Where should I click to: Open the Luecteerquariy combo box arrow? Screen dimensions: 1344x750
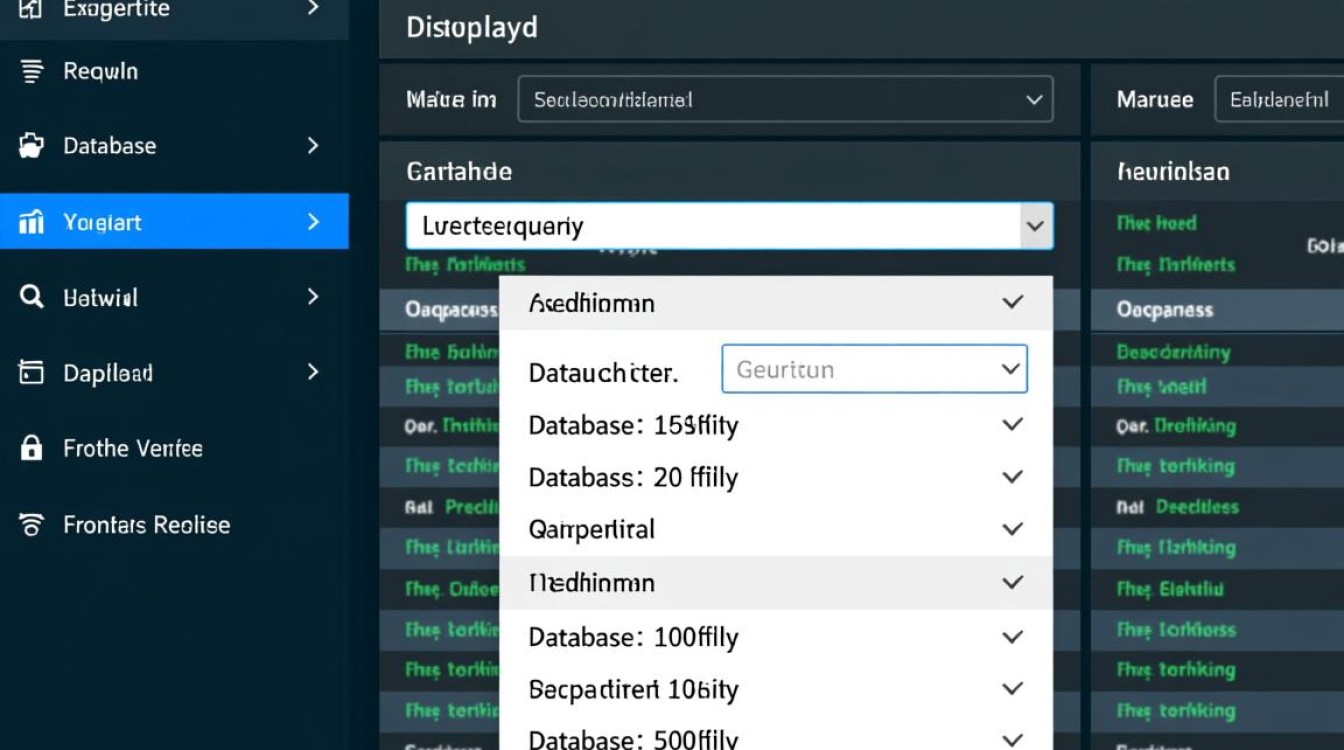[1035, 226]
